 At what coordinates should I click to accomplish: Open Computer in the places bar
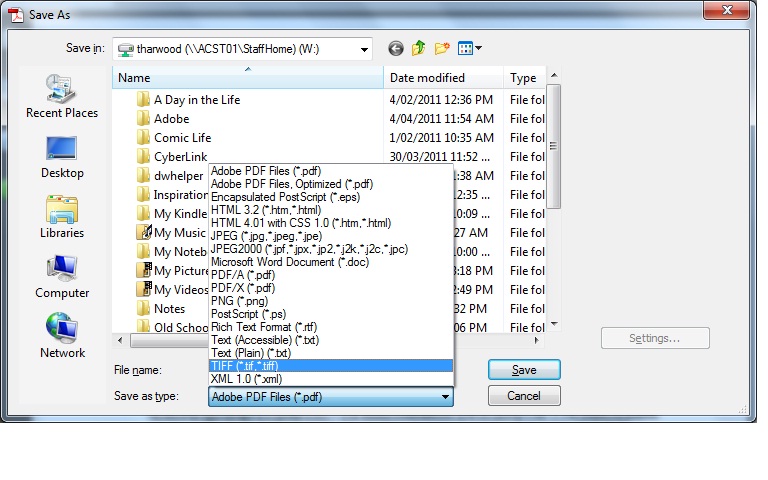tap(62, 277)
